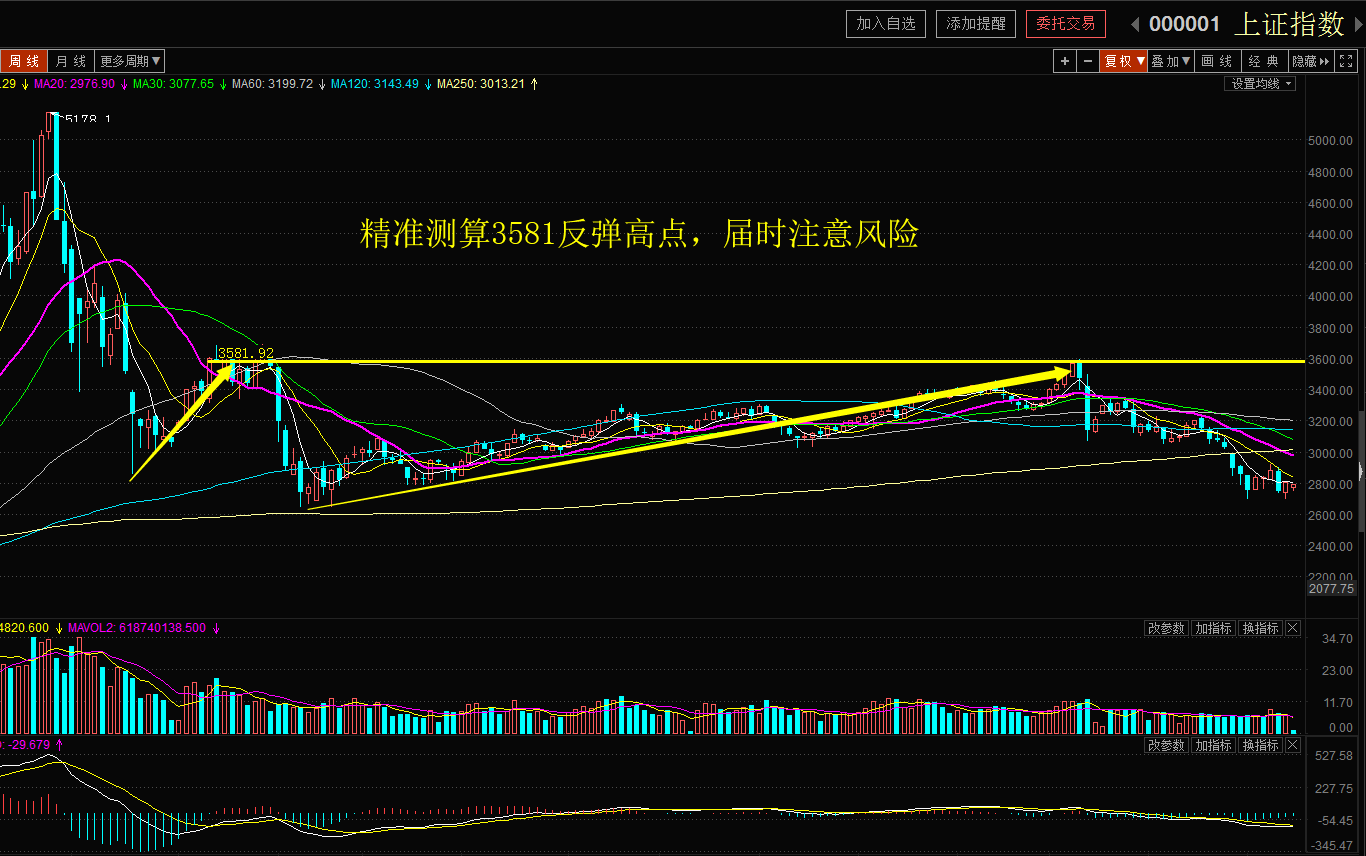
Task: Click 加指标 in the MACD panel
Action: (1213, 745)
